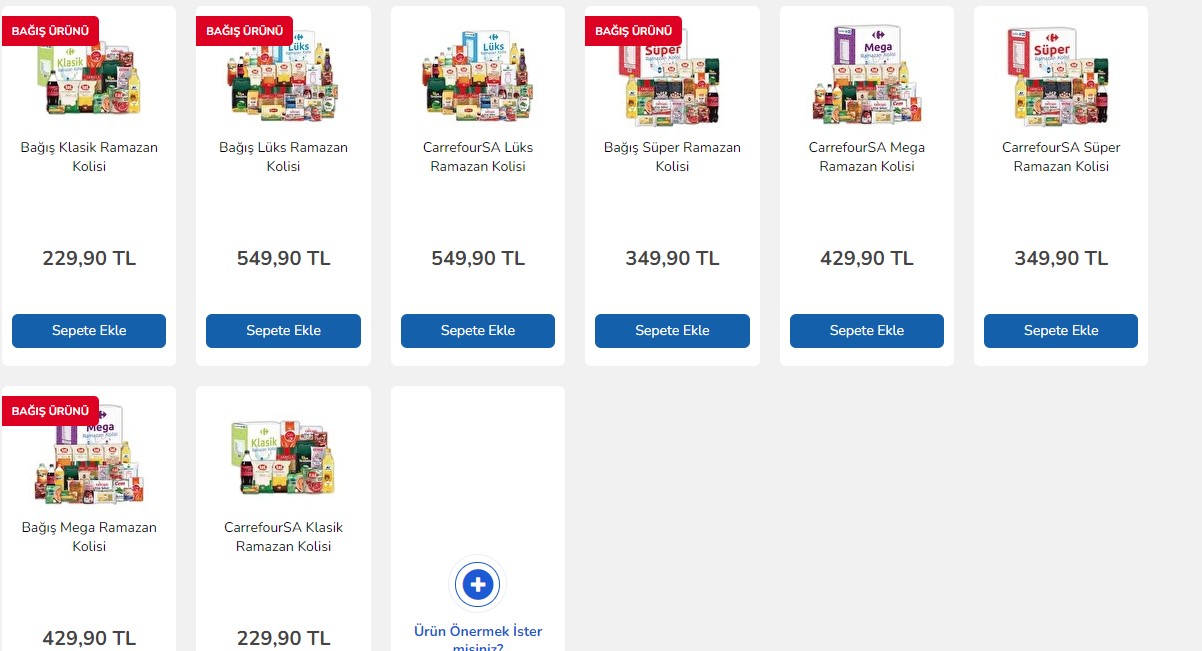Click the blue plus suggest-product icon
This screenshot has width=1202, height=651.
(478, 584)
